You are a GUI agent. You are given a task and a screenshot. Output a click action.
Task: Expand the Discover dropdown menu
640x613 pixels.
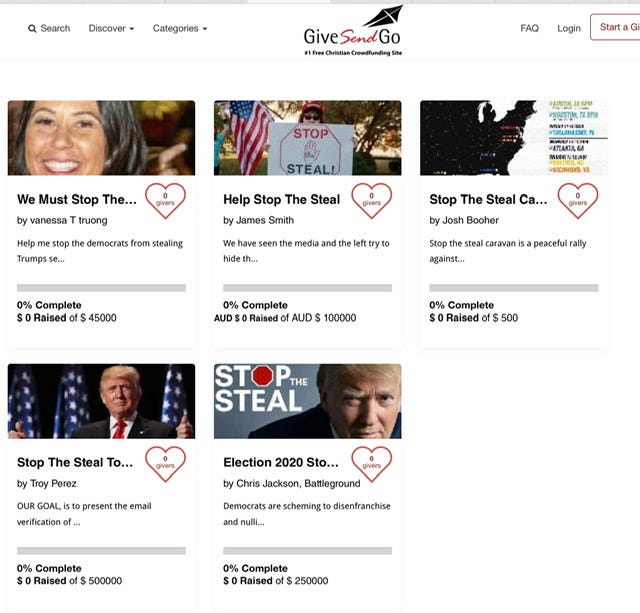click(x=111, y=28)
